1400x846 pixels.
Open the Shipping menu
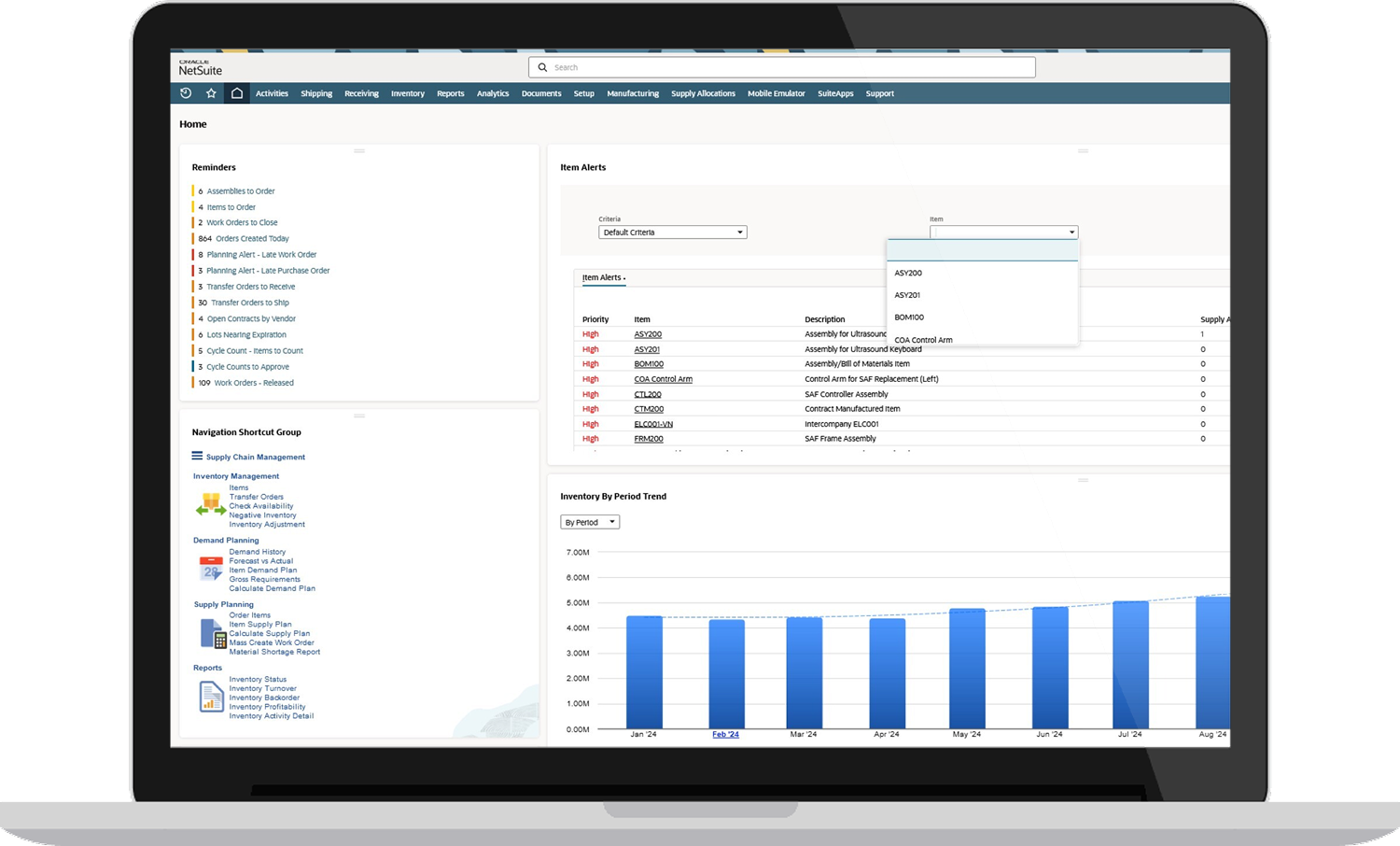click(x=316, y=93)
